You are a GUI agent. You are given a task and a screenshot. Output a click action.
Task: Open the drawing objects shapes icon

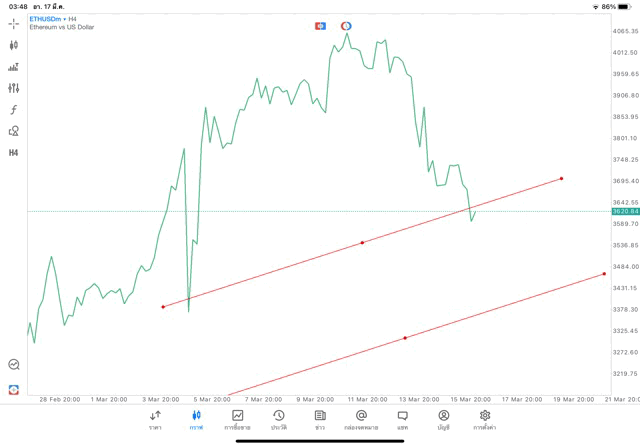coord(14,131)
